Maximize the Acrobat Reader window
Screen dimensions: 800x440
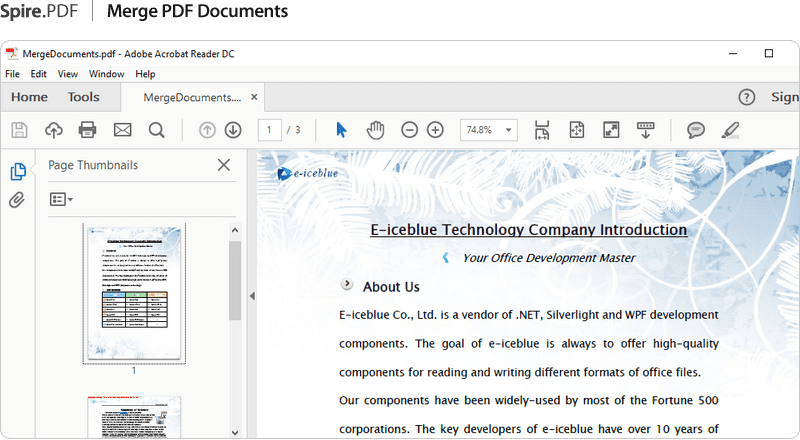coord(769,53)
